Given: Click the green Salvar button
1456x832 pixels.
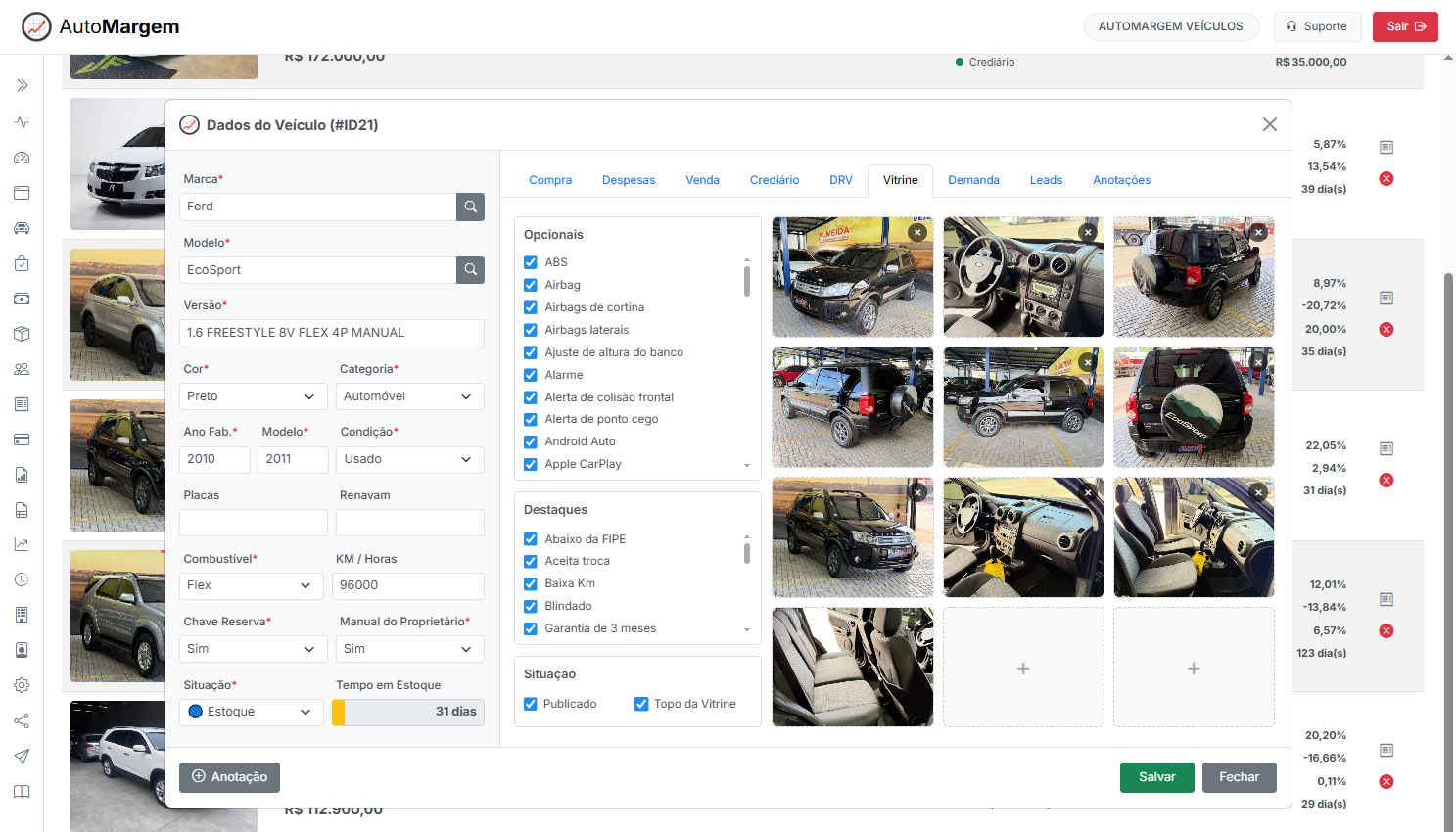Looking at the screenshot, I should tap(1156, 777).
